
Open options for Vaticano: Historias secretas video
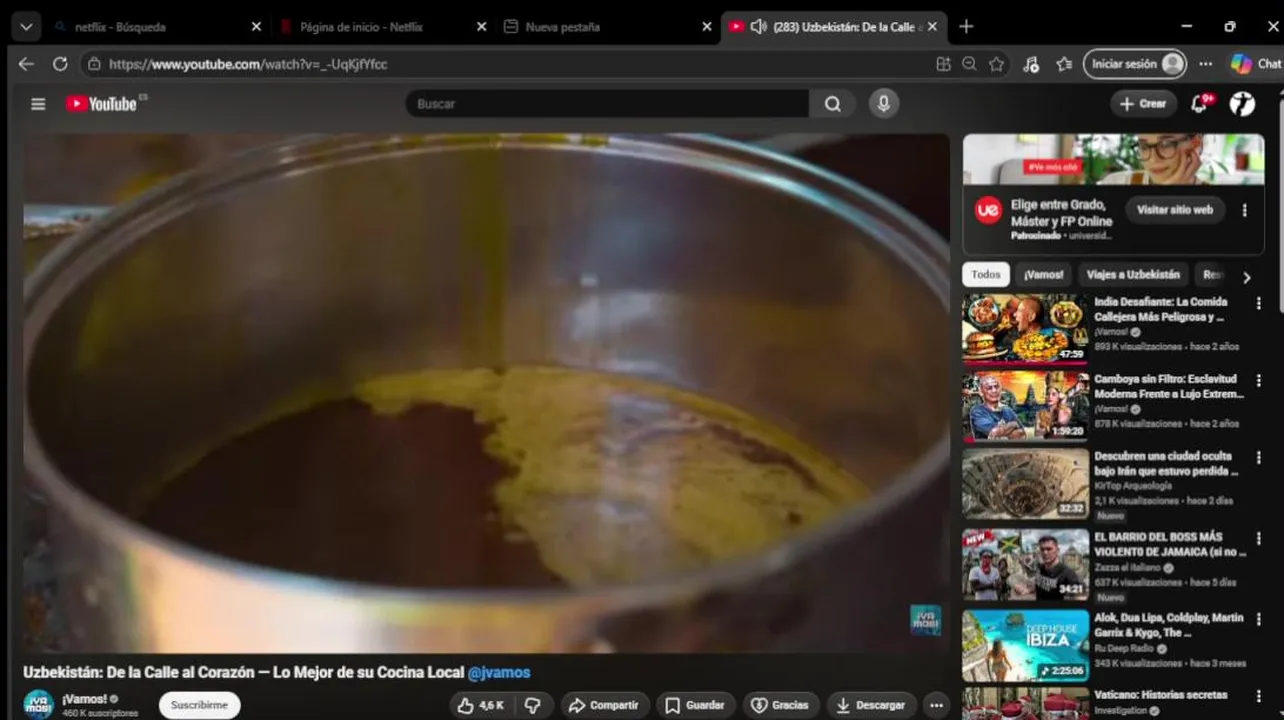click(1259, 695)
